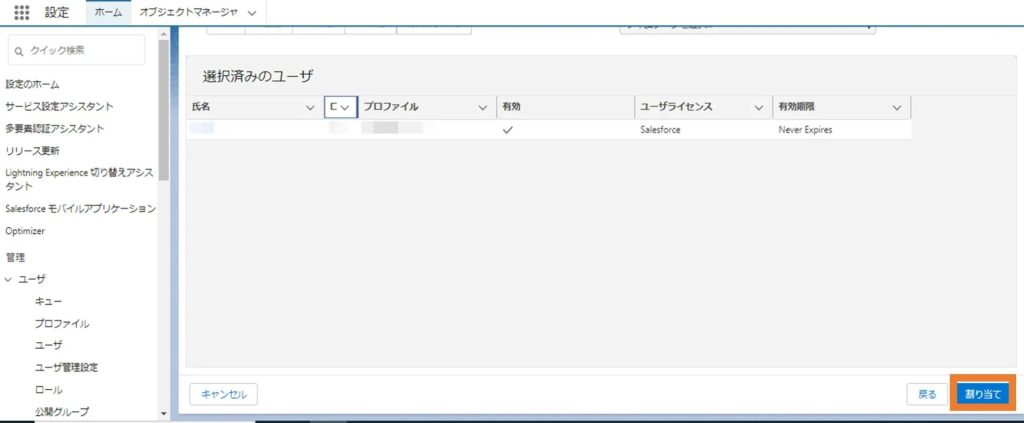Click the 氏名 column header text
Viewport: 1024px width, 423px height.
pos(201,107)
